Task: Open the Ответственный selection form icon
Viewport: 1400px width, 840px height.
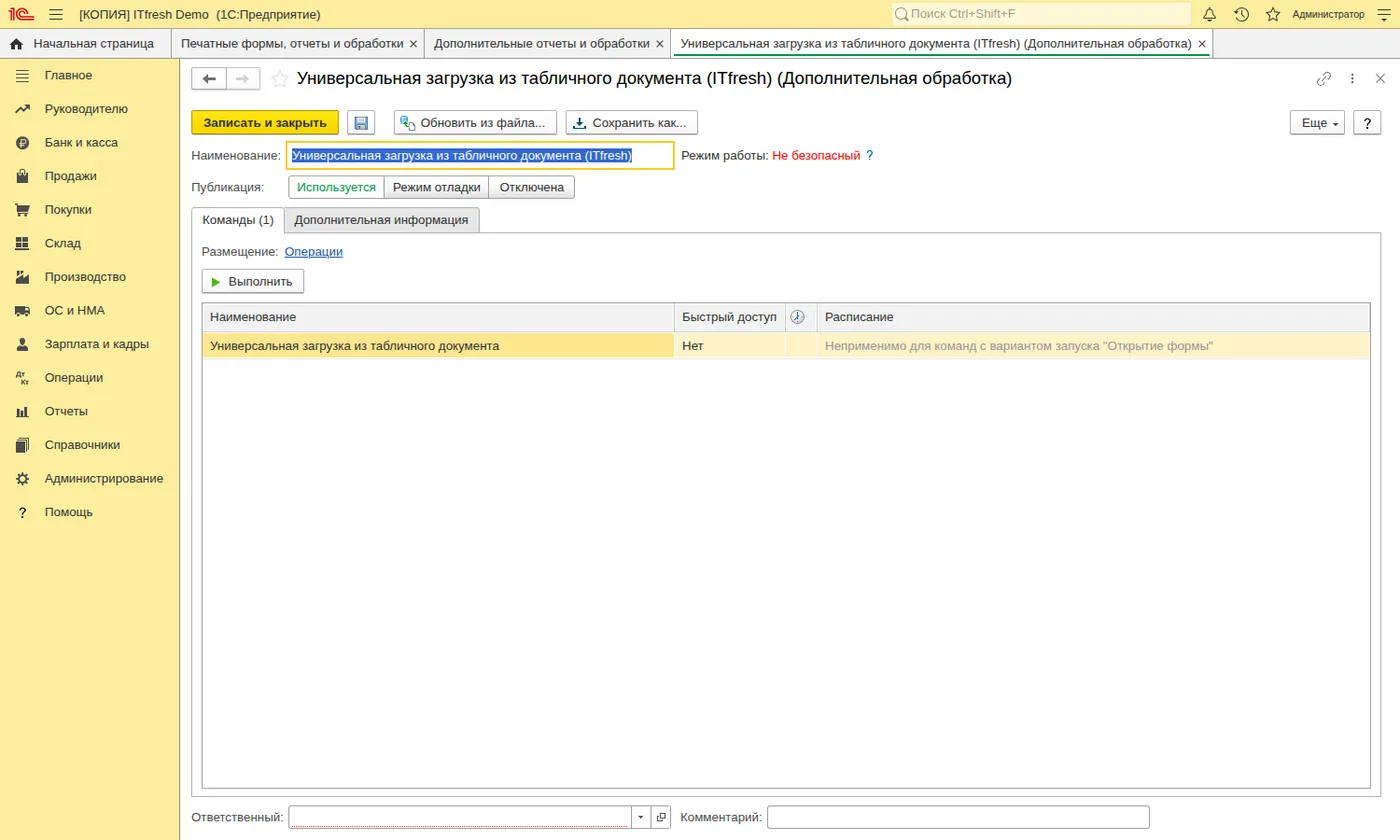Action: (x=661, y=818)
